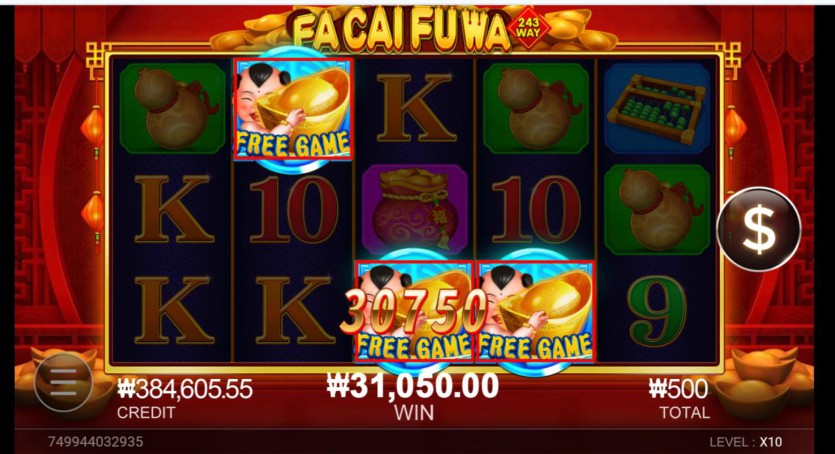This screenshot has height=454, width=835.
Task: Select the top-left gourd symbol
Action: coord(172,109)
